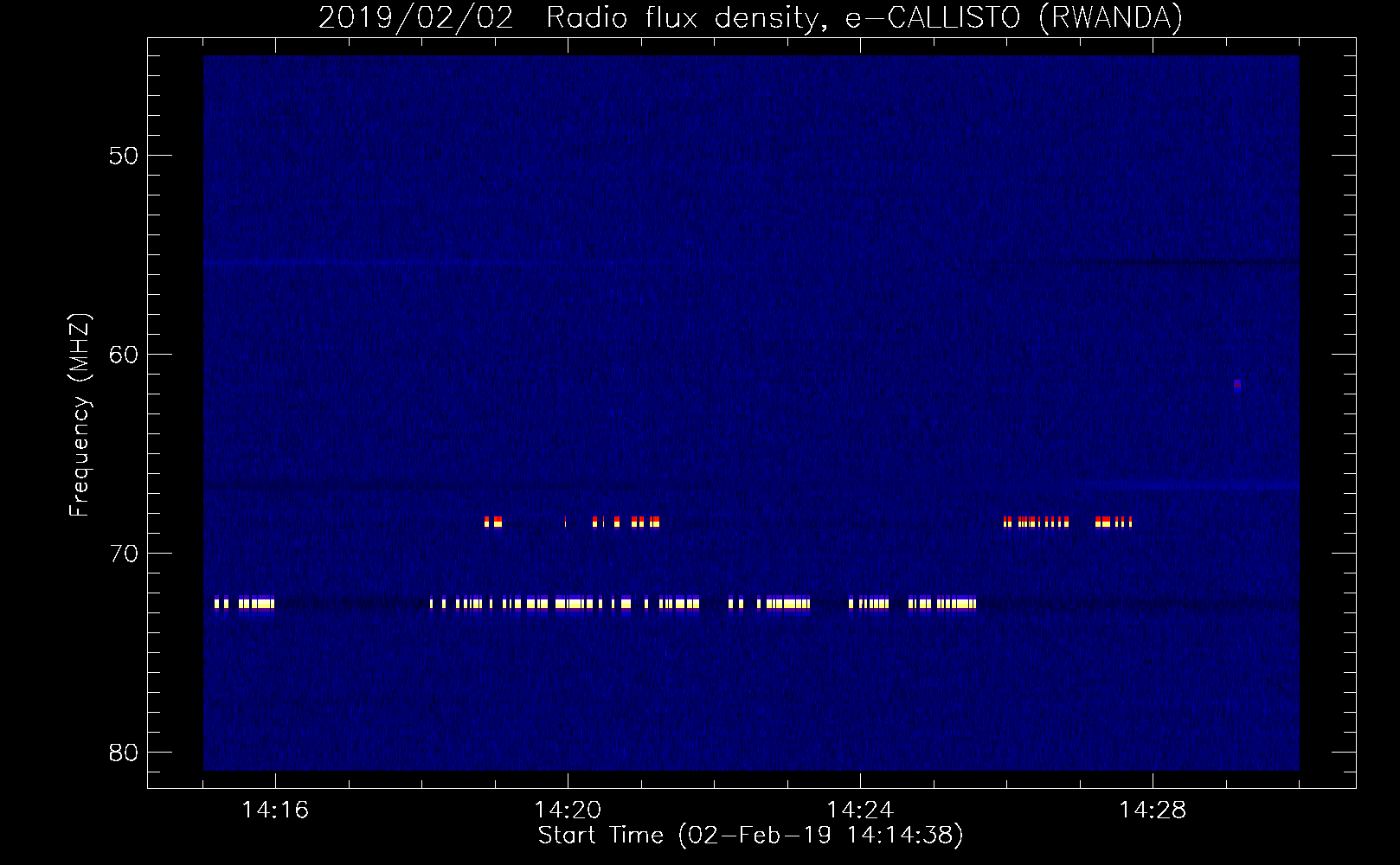Click the Start Time axis caption
The image size is (1400, 865).
[x=750, y=836]
